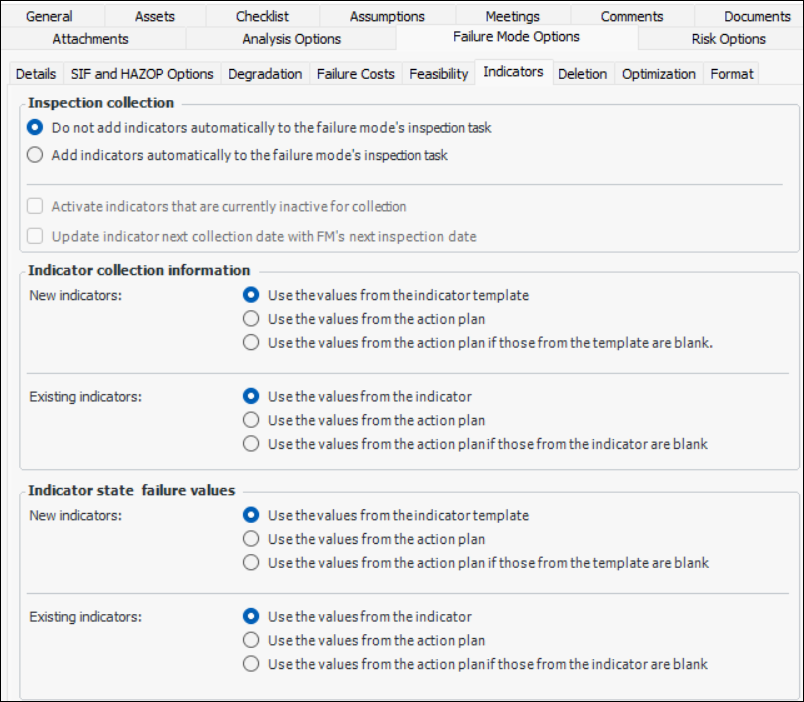Open the SIF and HAZOP Options tab
The image size is (804, 702).
142,74
